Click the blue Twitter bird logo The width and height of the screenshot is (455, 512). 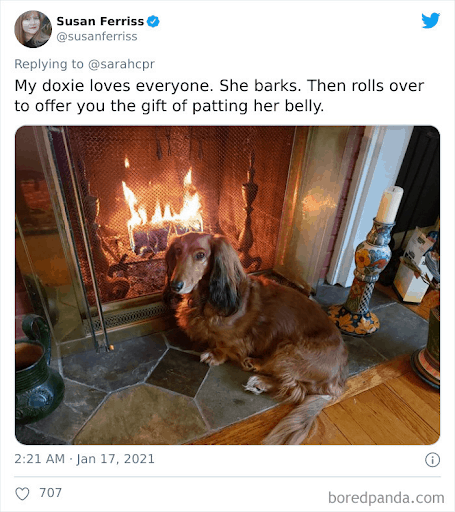coord(430,21)
